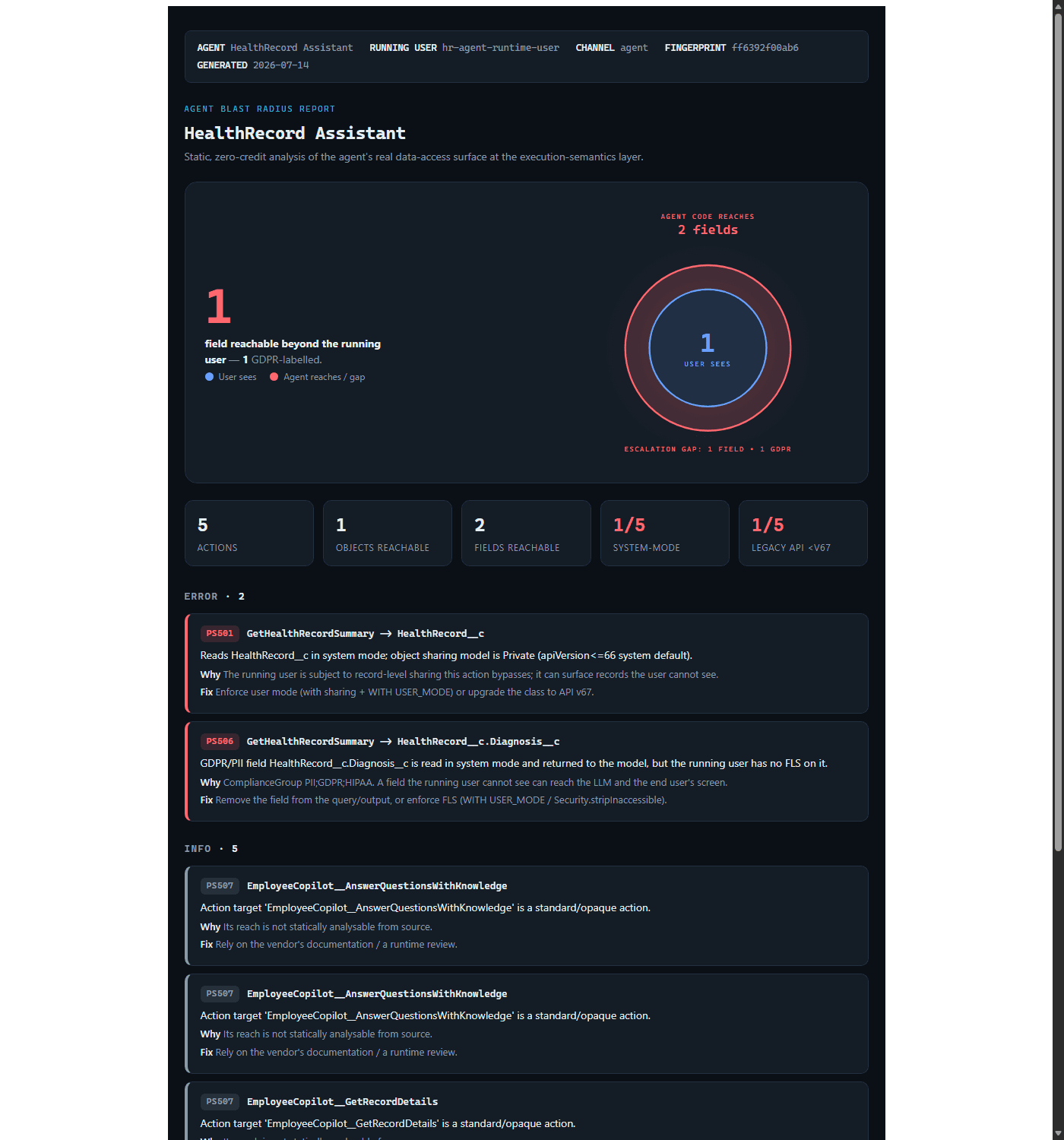Click the scrollbar down arrow
The height and width of the screenshot is (1140, 1064).
(x=1058, y=1133)
